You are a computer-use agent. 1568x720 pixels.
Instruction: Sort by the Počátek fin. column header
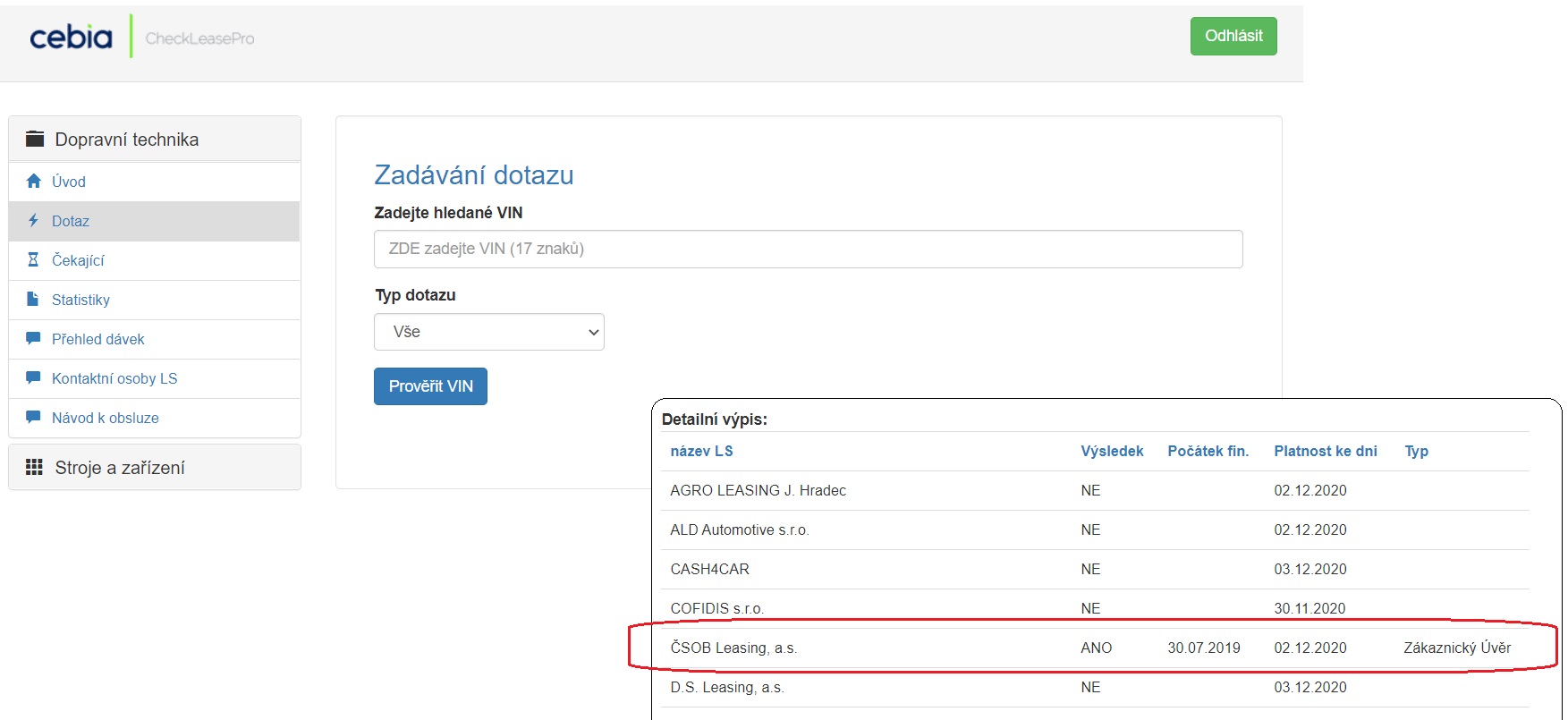[1208, 451]
